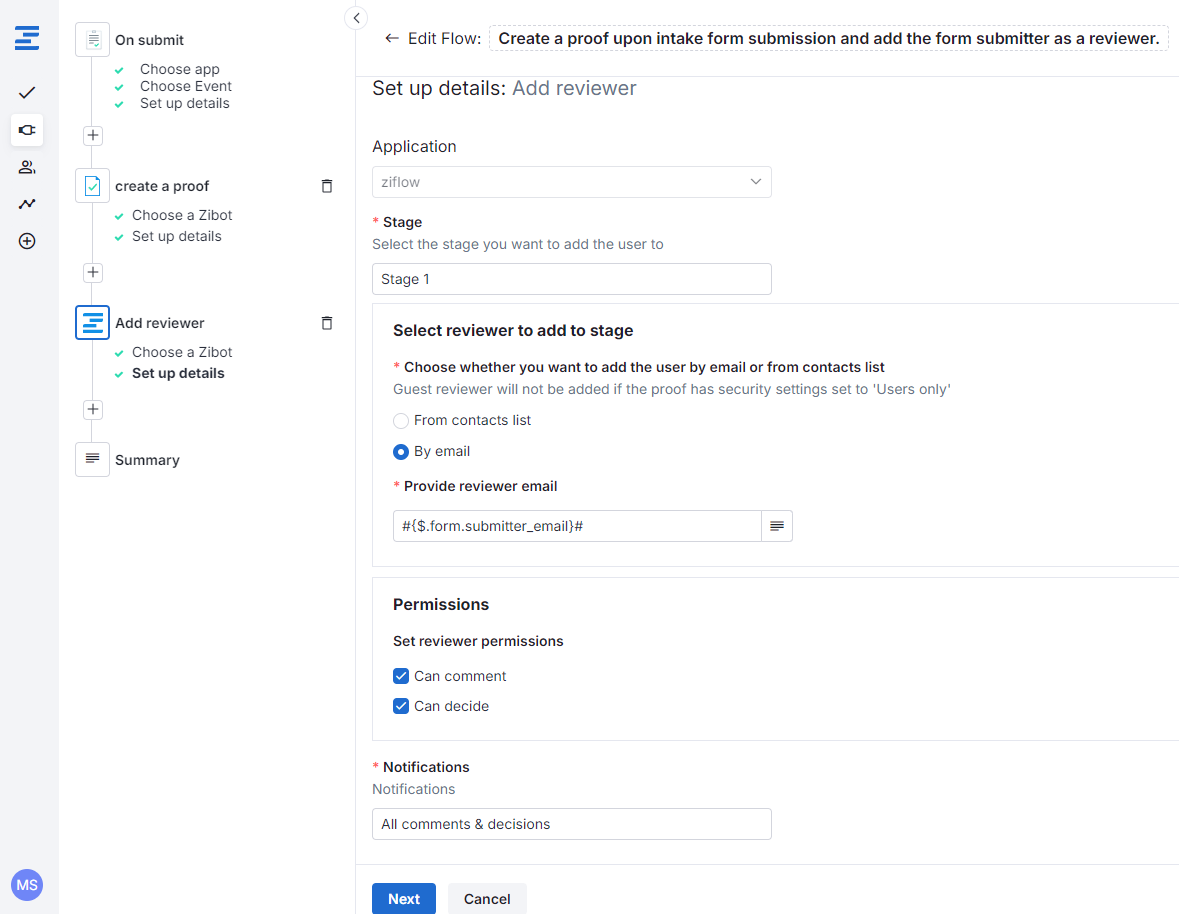Click the On submit step label
1179x914 pixels.
tap(150, 41)
